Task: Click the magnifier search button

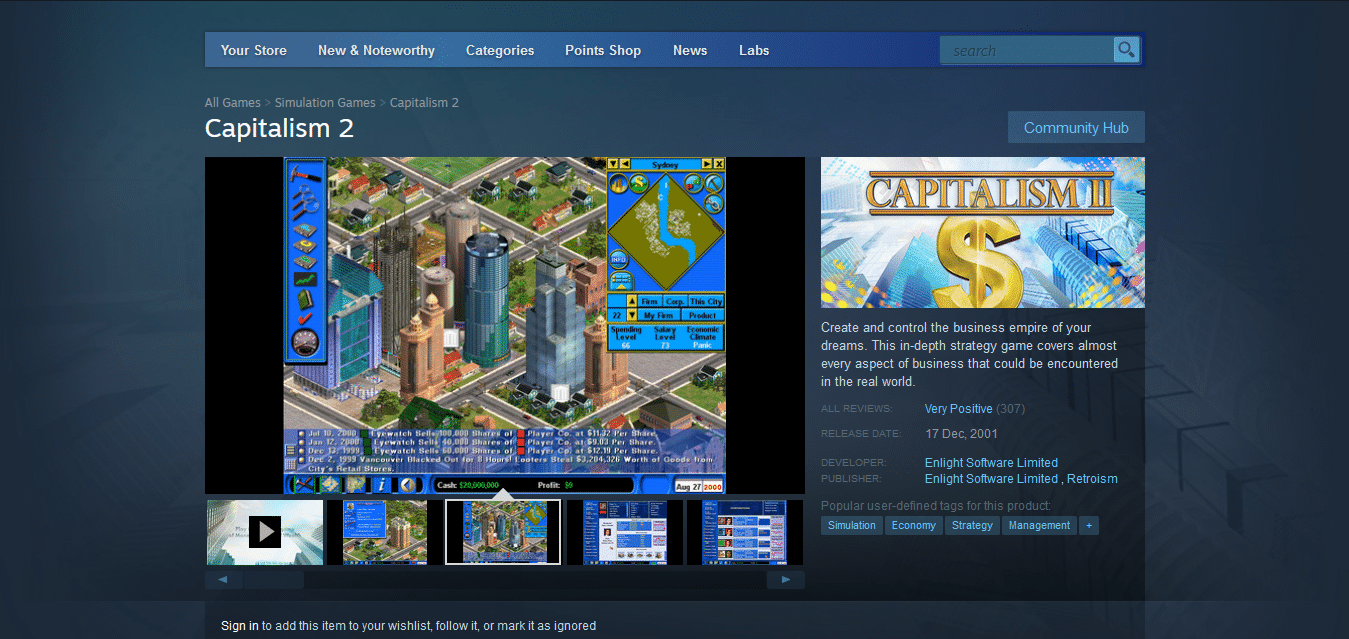Action: [x=1126, y=50]
